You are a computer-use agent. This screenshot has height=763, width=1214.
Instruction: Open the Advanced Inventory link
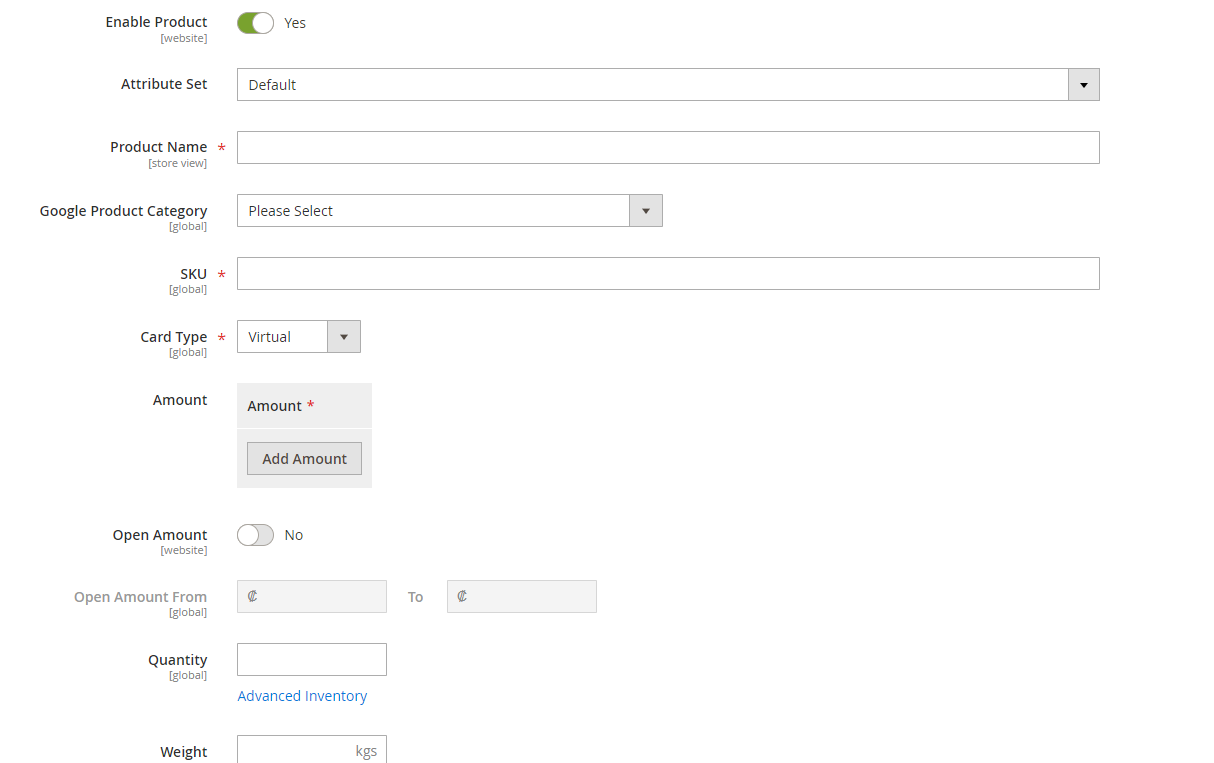[302, 695]
